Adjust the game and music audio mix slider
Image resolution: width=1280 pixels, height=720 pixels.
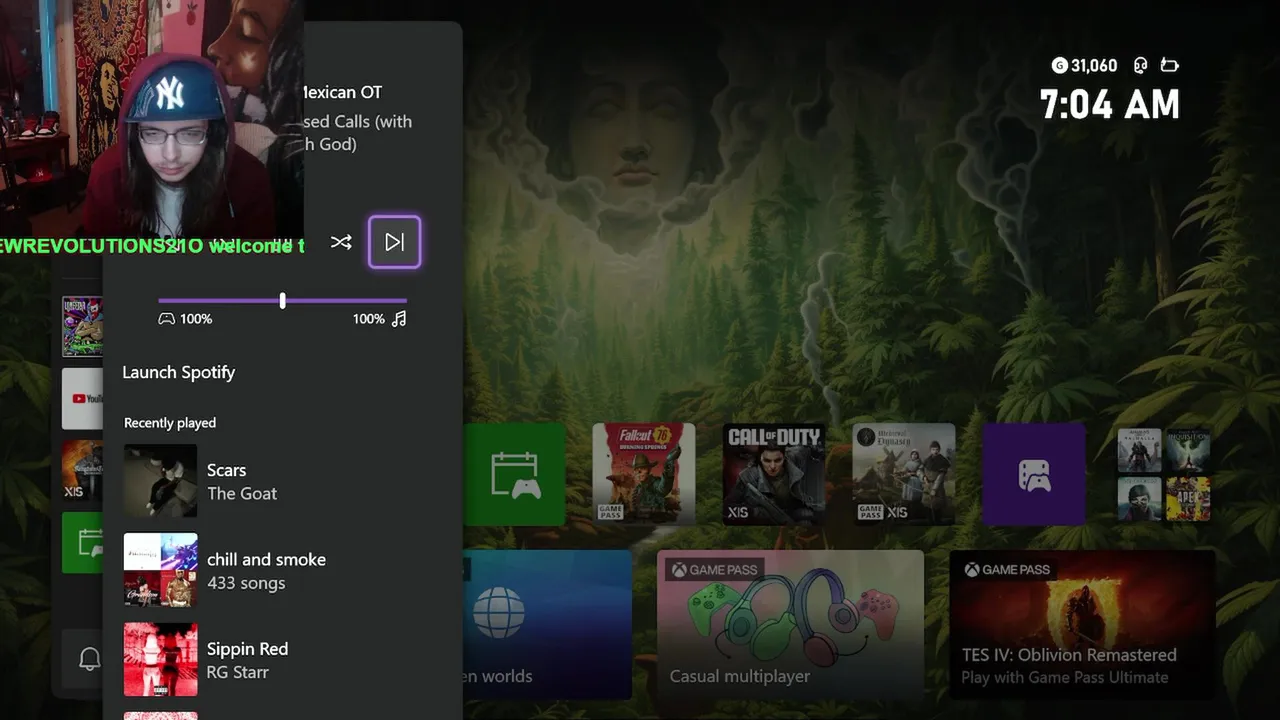[282, 300]
